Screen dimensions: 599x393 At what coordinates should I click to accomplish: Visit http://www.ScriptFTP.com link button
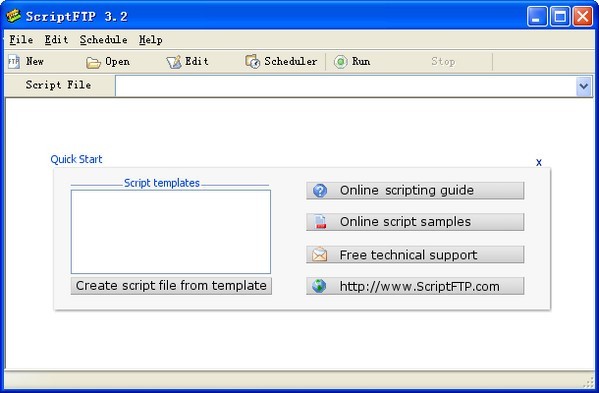point(415,286)
